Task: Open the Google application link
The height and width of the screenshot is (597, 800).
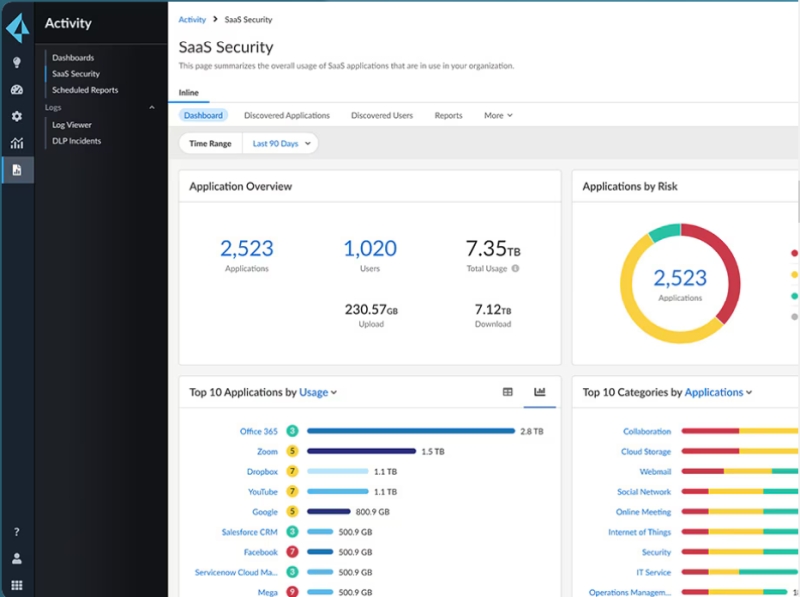Action: (x=265, y=511)
